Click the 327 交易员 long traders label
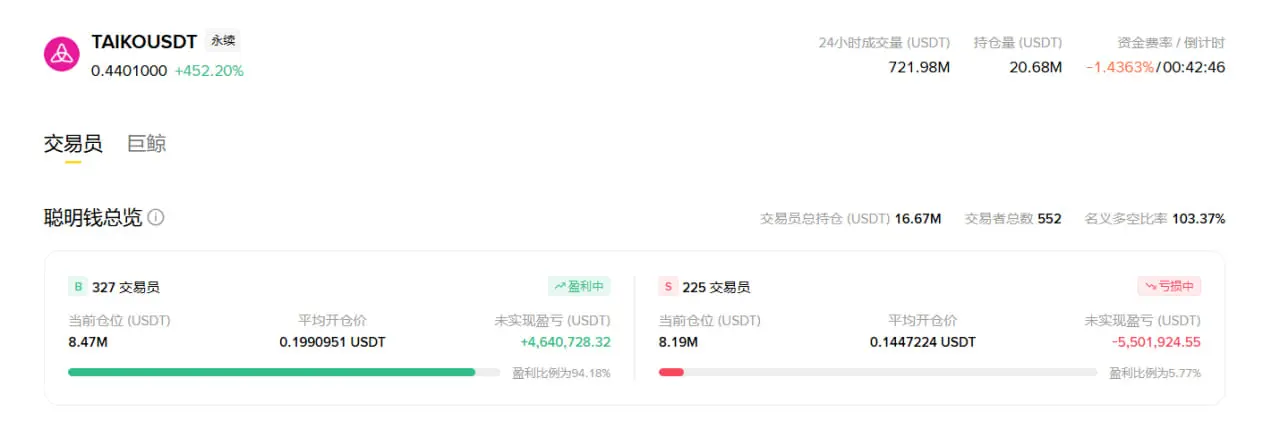 (126, 287)
